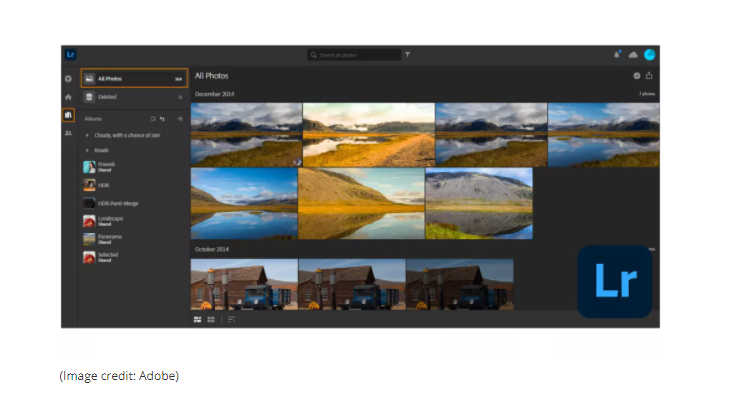Open the sort order menu in bottom bar

(231, 319)
